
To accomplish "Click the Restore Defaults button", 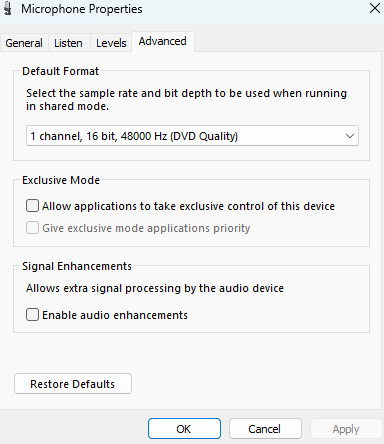I will pos(73,384).
